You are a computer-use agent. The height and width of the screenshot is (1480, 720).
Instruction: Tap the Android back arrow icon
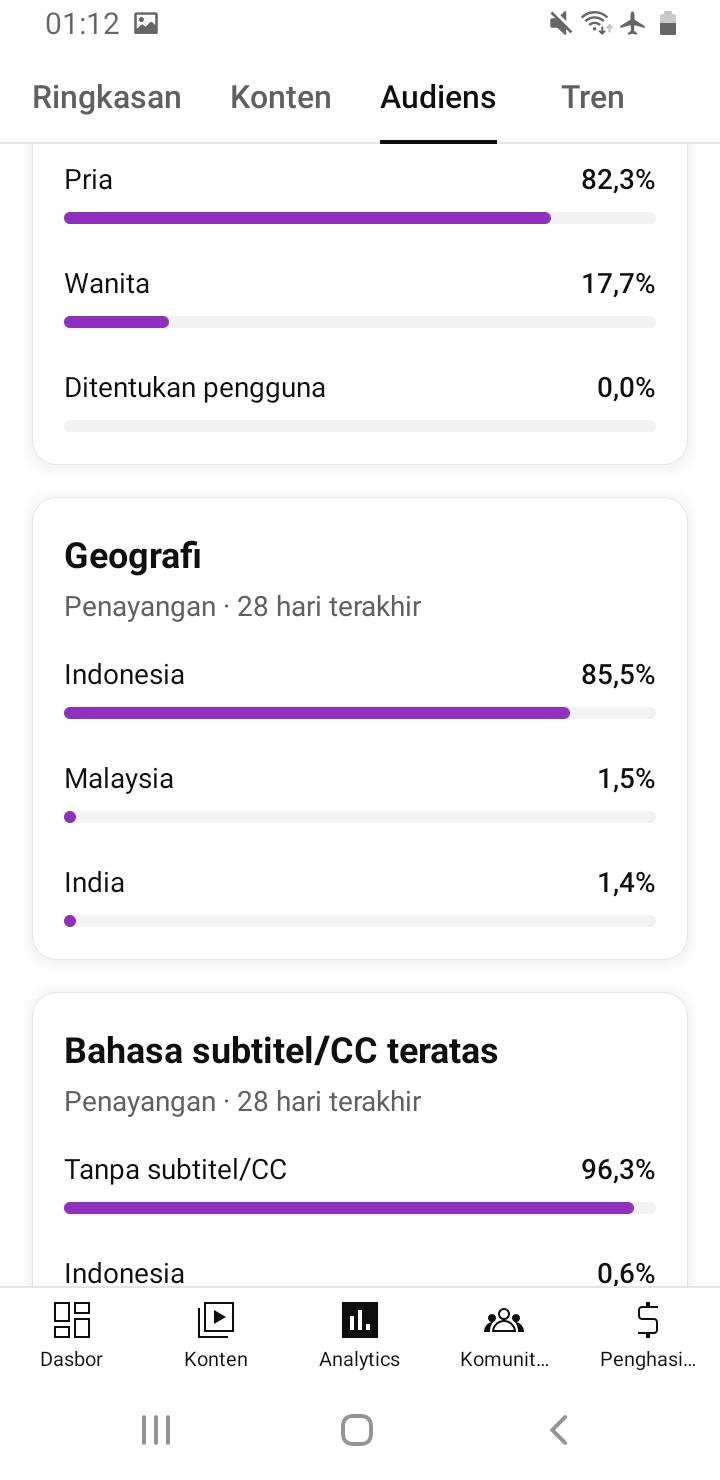pos(559,1430)
